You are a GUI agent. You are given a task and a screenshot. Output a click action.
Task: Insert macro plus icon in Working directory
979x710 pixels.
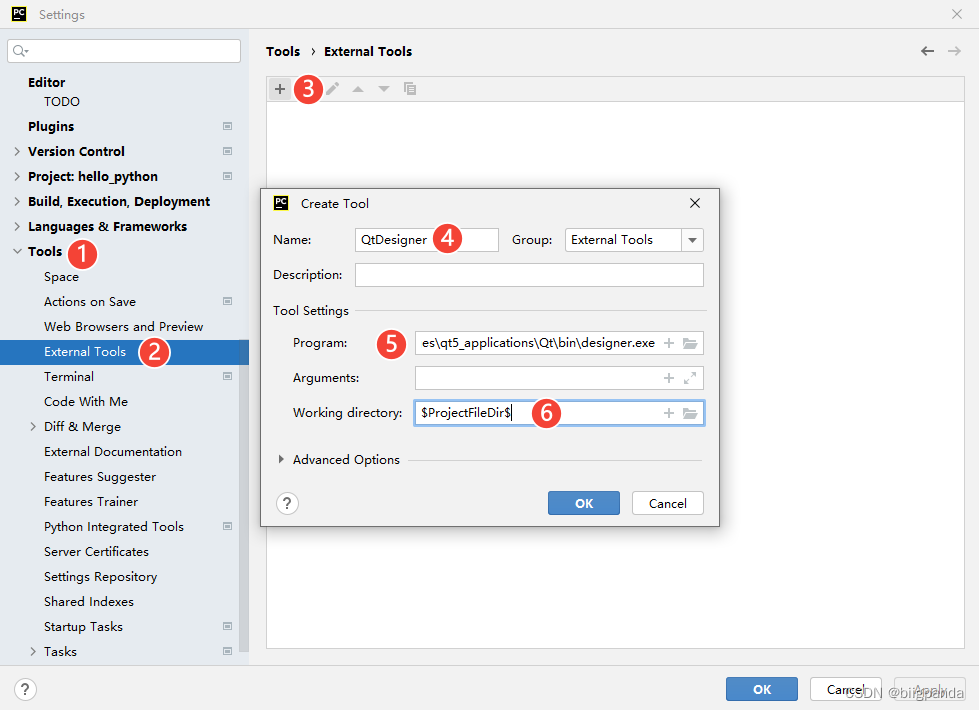[x=669, y=413]
